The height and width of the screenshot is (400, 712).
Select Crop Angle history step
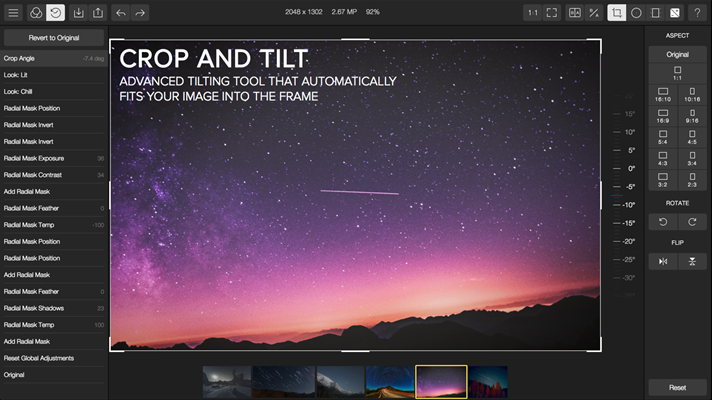tap(54, 58)
